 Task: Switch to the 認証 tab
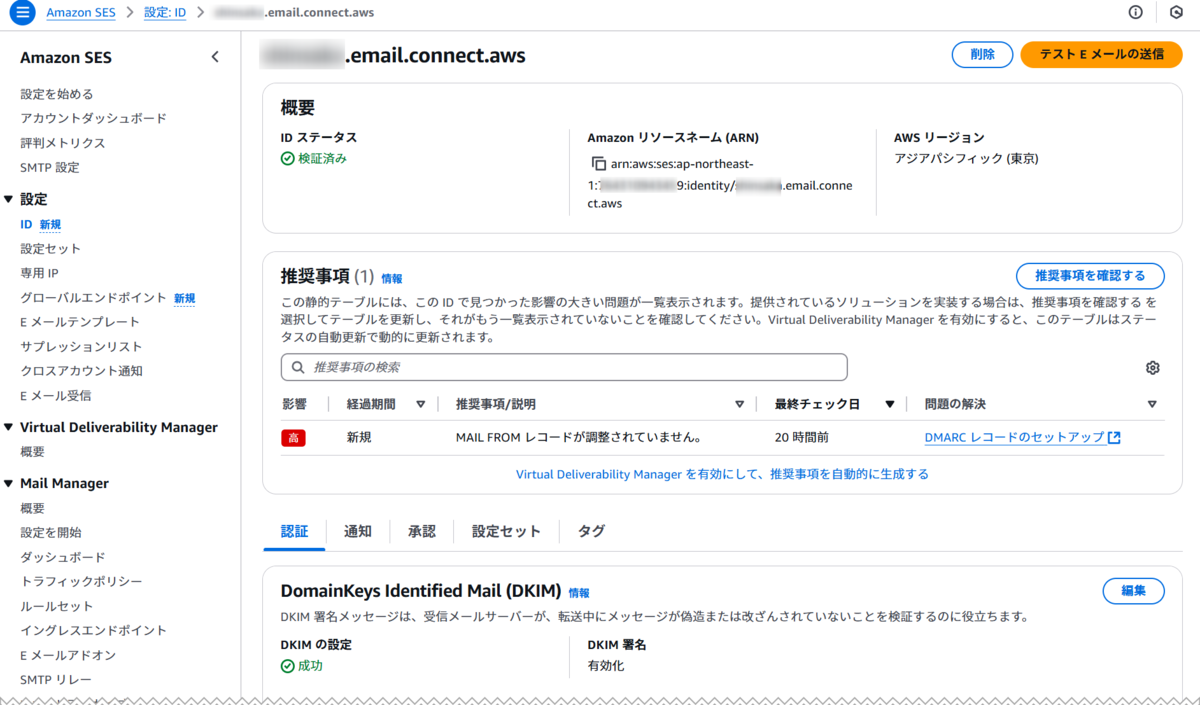(x=294, y=531)
